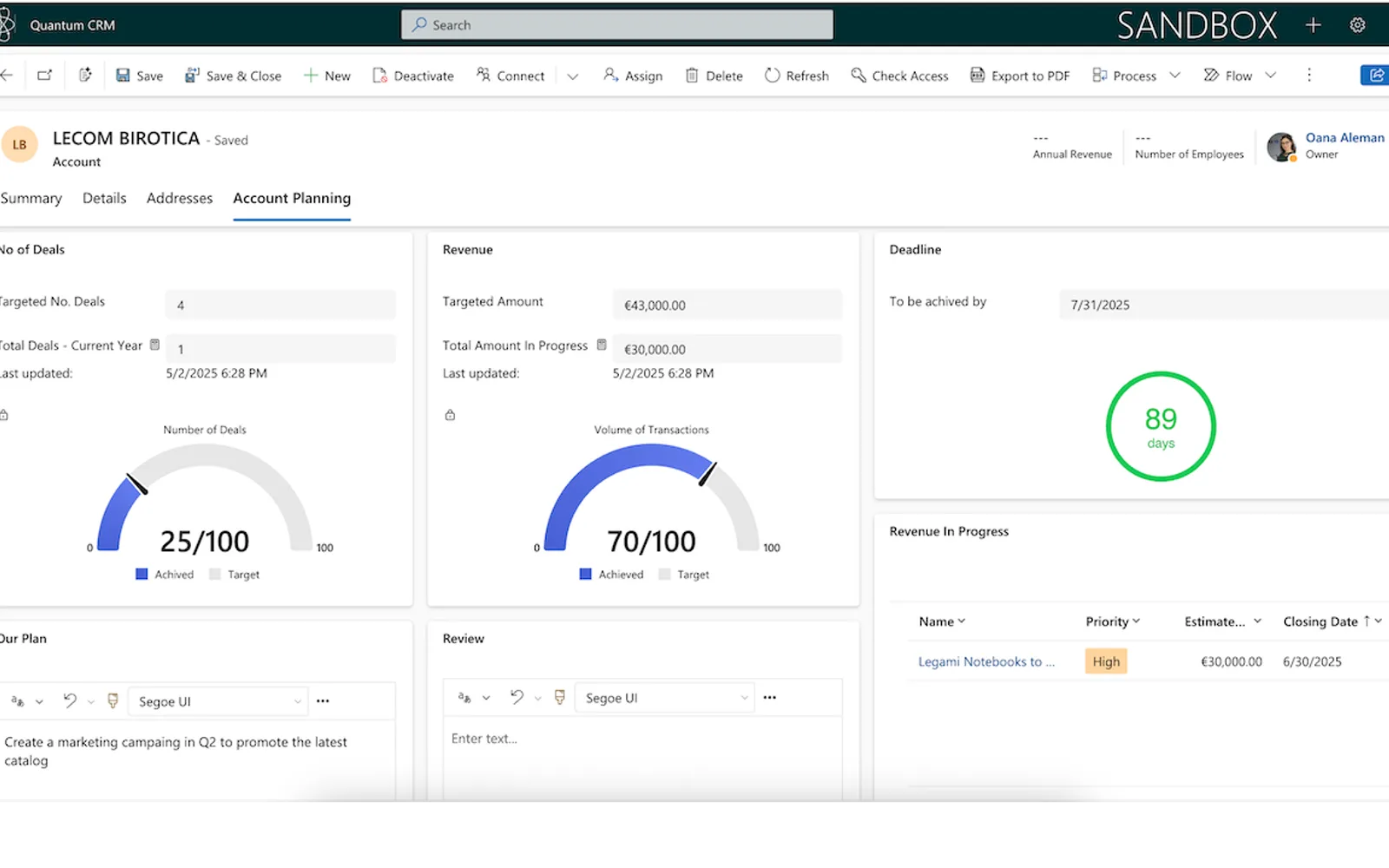Click the Connect command
The image size is (1389, 868).
(x=510, y=76)
